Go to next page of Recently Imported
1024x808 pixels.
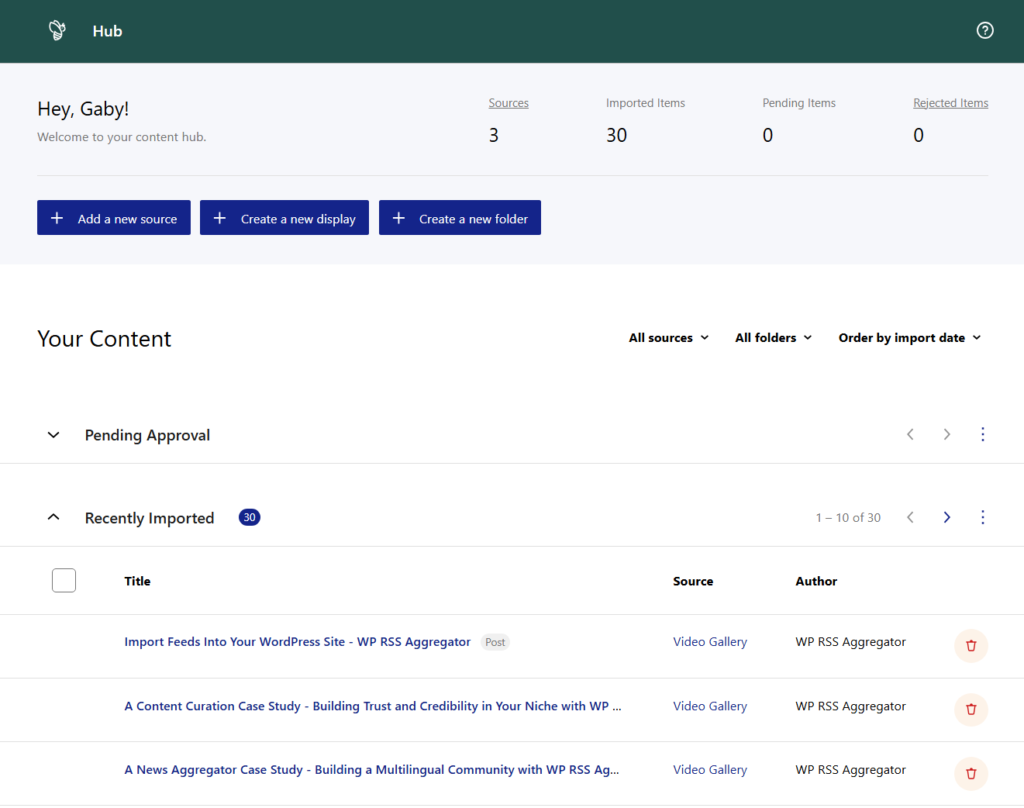946,517
